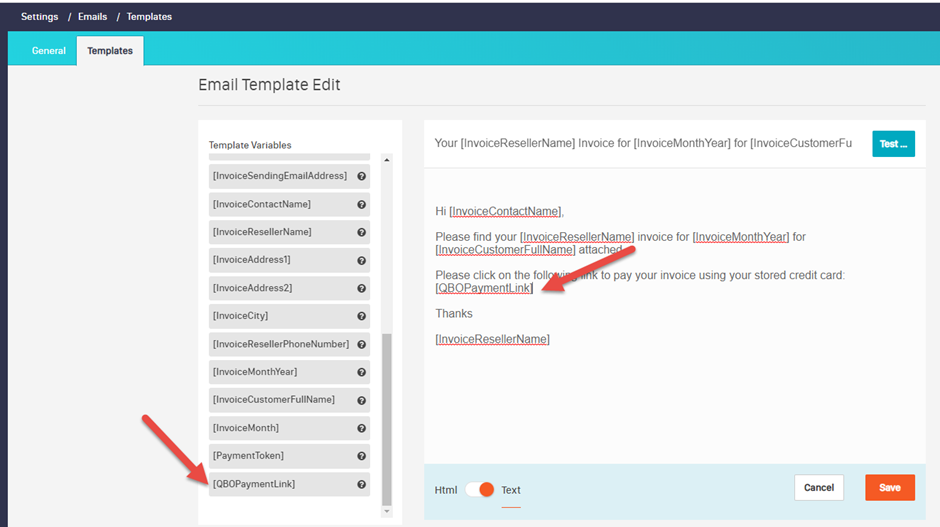Insert the [InvoiceCustomerFullName] template variable
The image size is (940, 527).
273,400
